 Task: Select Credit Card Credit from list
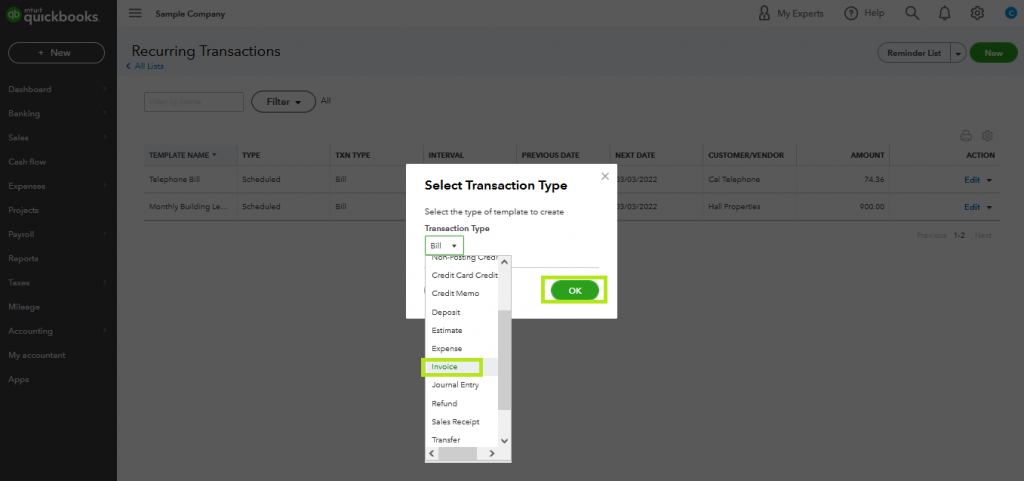462,275
